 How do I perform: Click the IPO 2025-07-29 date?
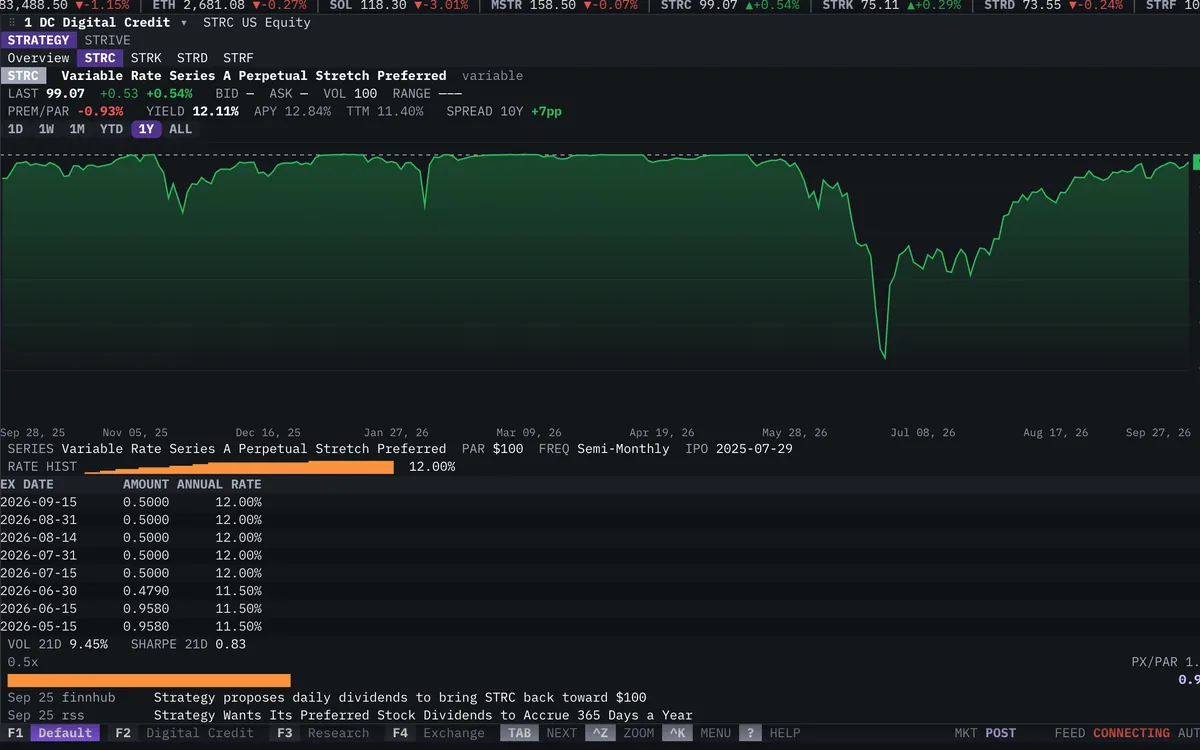[x=739, y=448]
